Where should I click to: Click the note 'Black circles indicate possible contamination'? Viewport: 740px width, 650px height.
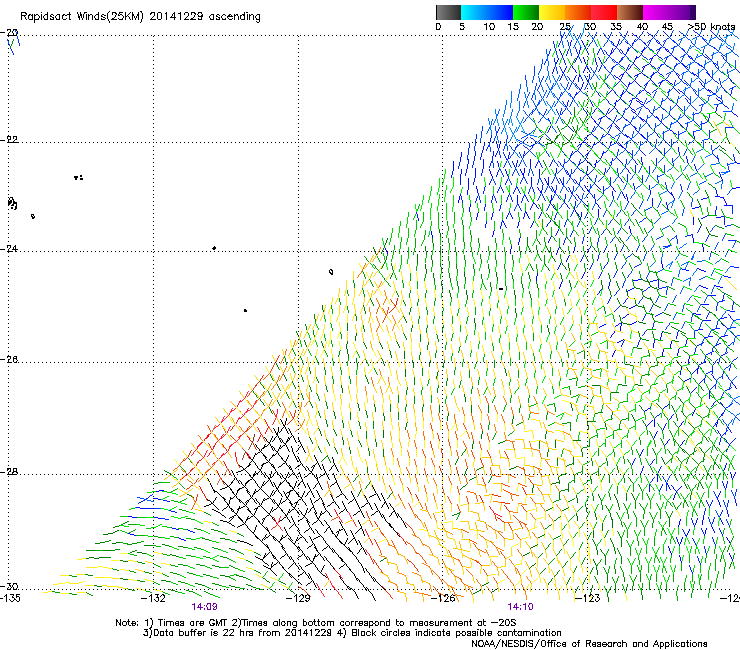456,633
